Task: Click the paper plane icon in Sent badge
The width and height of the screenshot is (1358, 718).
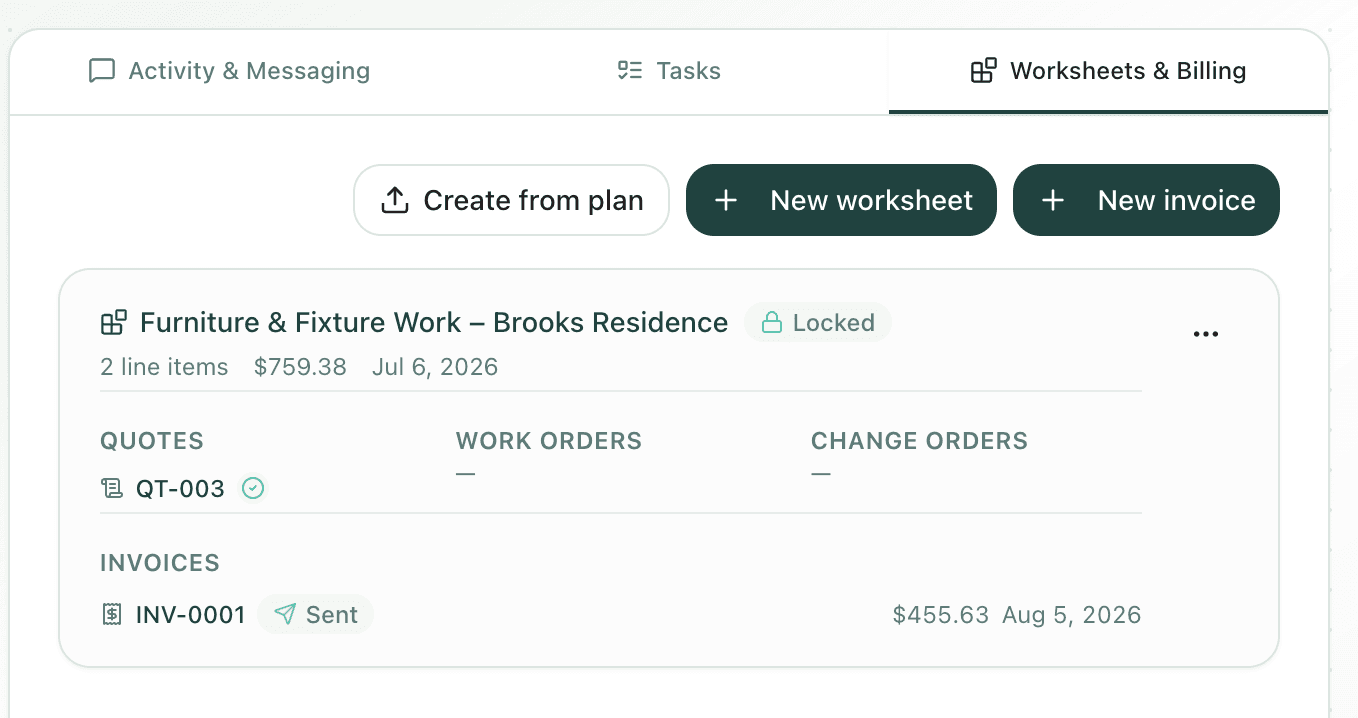Action: 285,614
